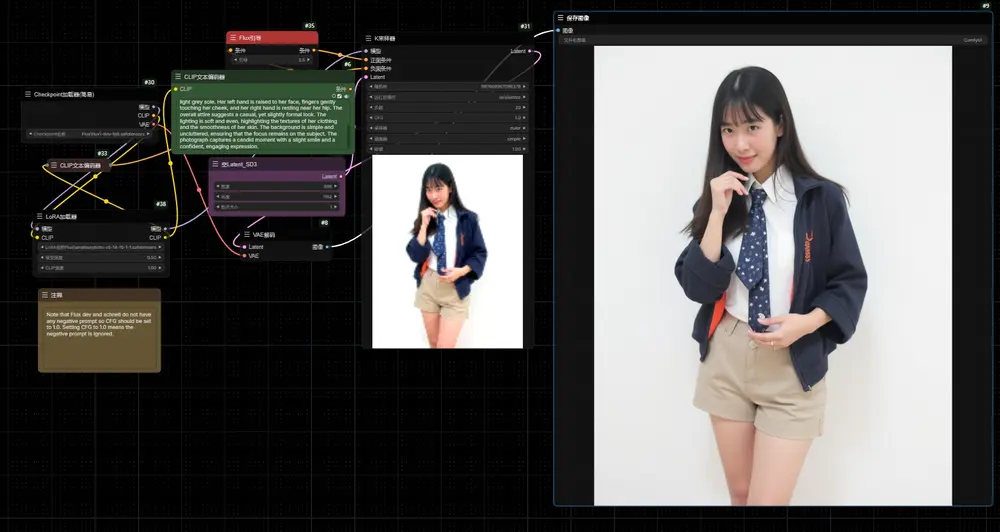Screen dimensions: 1000x532
Task: Open the K采样器 node menu icon
Action: pos(369,38)
